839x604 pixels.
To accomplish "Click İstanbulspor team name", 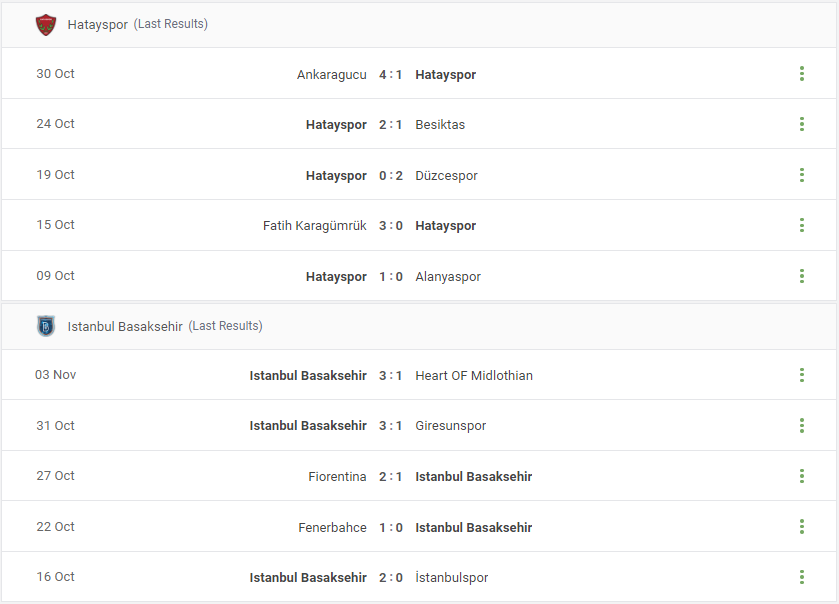I will click(452, 578).
